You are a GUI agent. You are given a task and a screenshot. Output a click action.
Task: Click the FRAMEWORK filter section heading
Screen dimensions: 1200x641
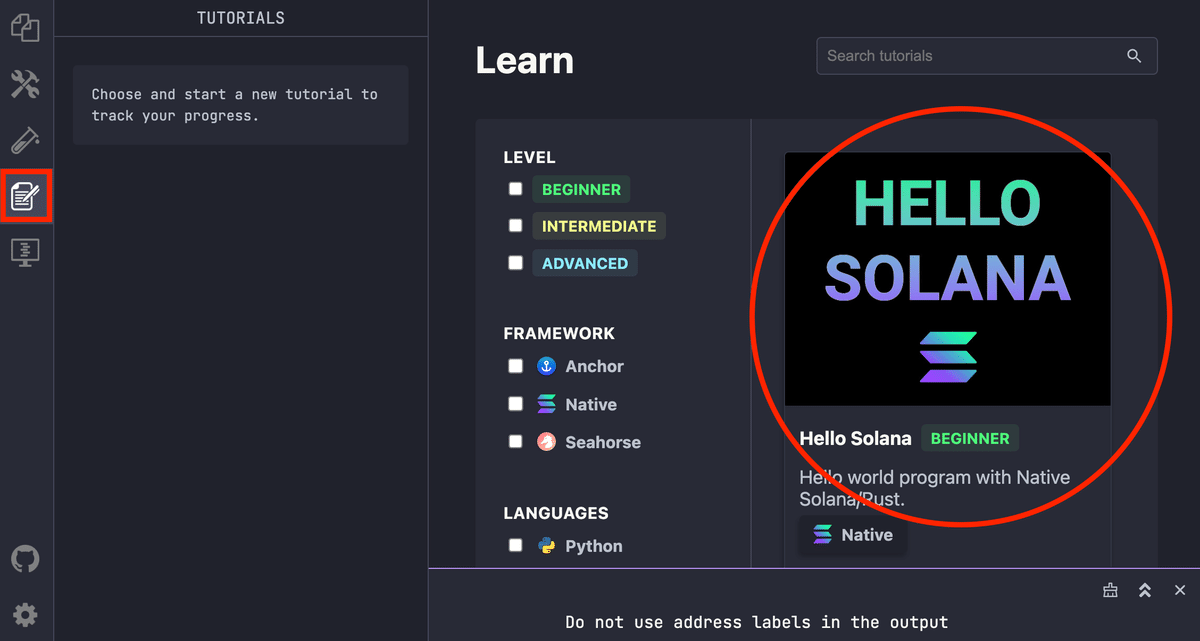559,333
